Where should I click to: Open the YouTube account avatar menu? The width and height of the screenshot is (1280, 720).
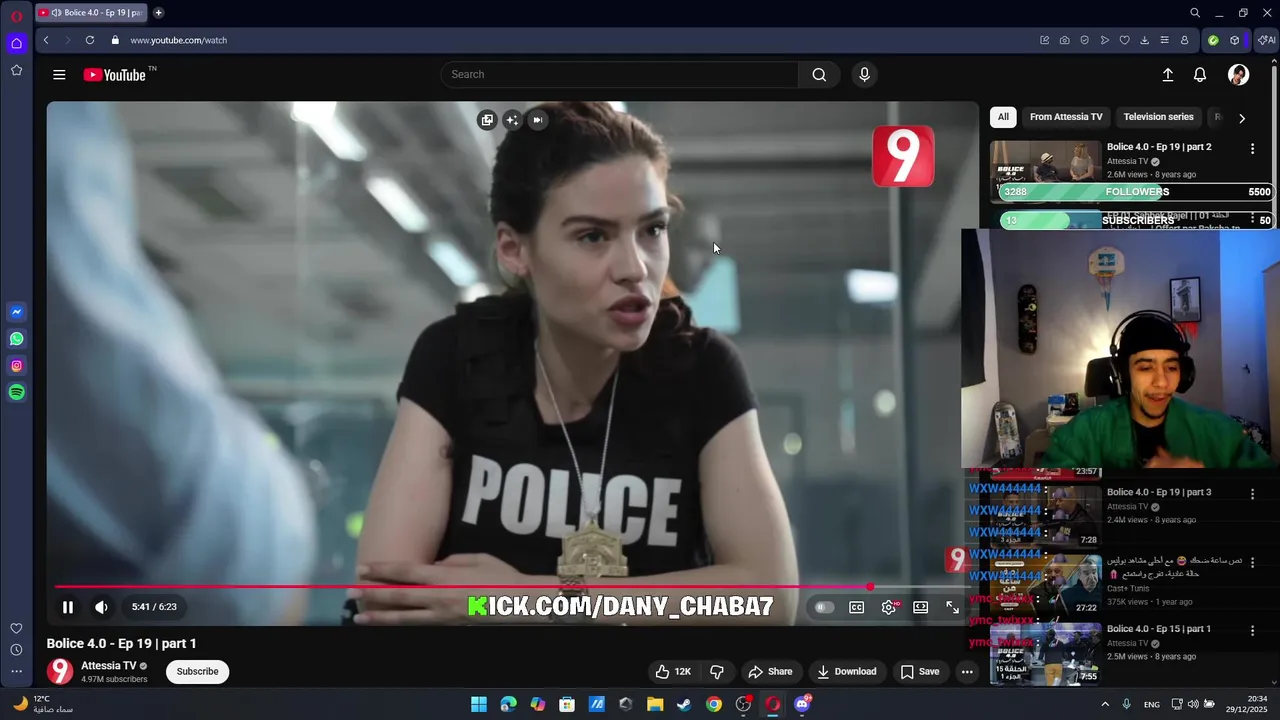pos(1238,75)
